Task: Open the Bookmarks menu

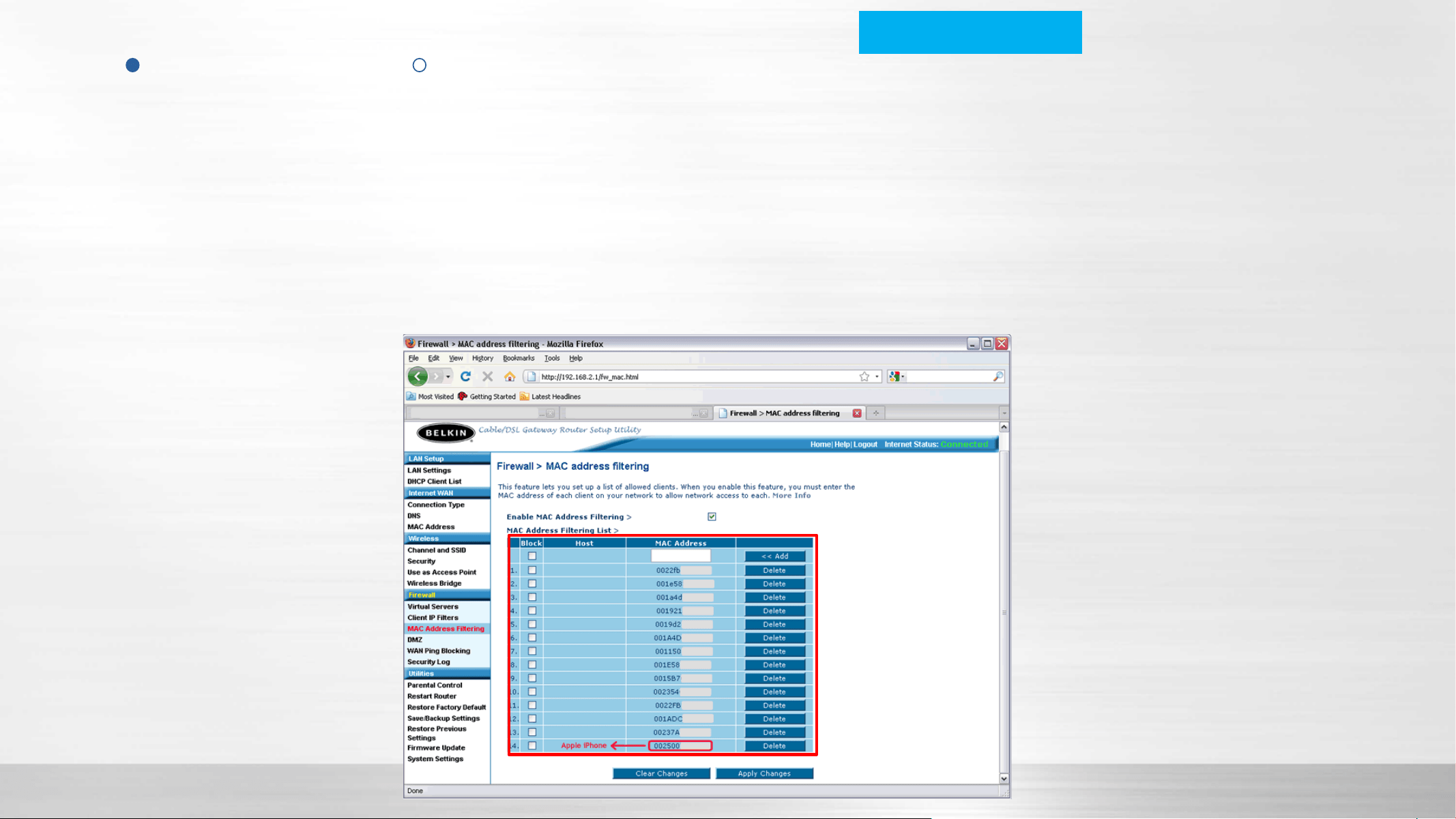Action: coord(519,358)
